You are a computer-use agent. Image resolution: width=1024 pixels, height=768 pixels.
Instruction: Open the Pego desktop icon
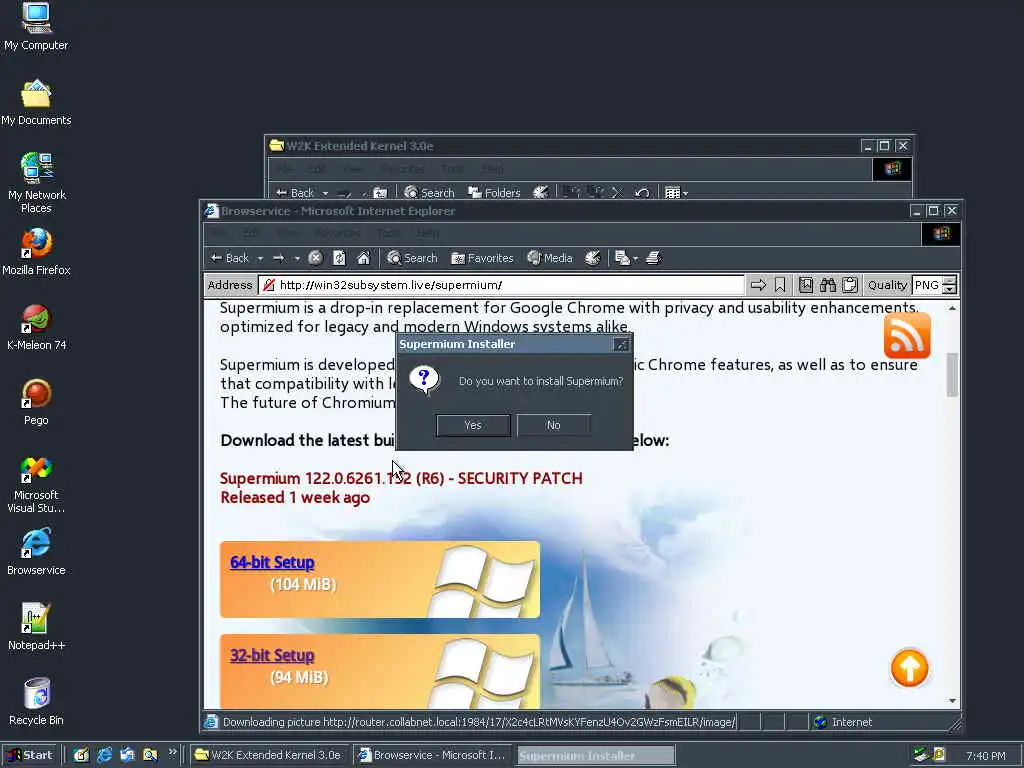coord(37,402)
